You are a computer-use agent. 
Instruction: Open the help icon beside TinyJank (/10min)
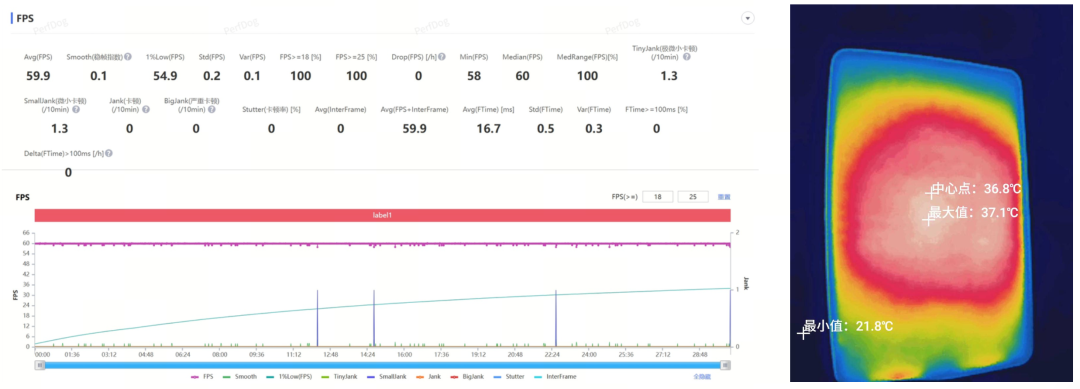point(686,56)
